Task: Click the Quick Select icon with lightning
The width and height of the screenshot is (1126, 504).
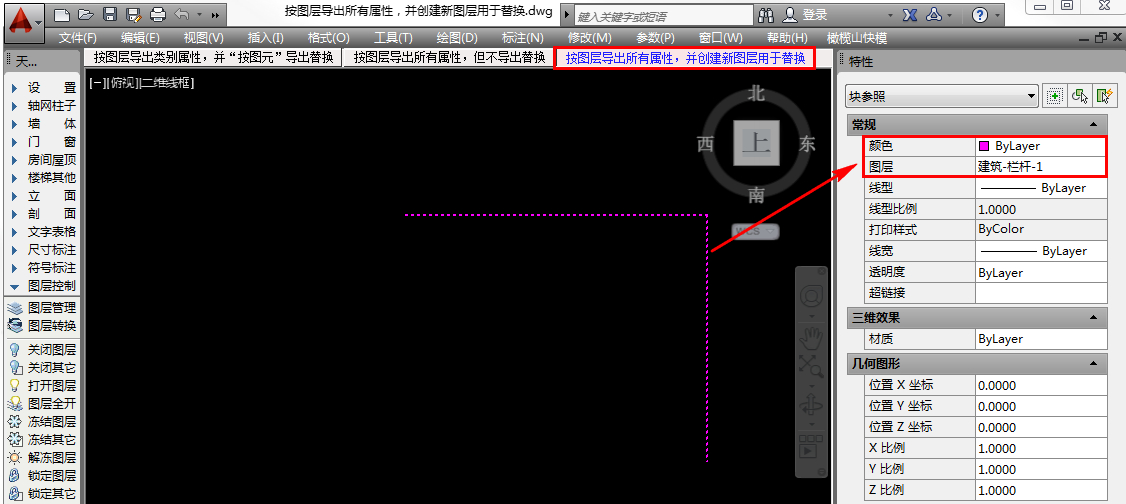Action: (1104, 95)
